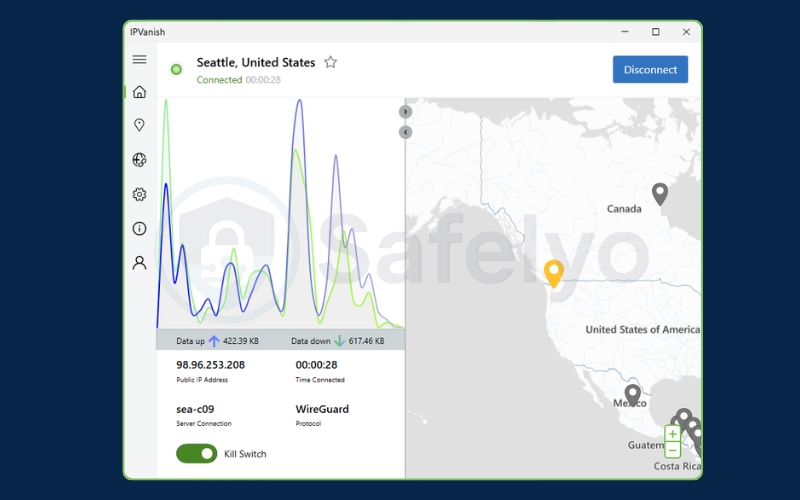Click the traffic graph area
The width and height of the screenshot is (800, 500).
[x=281, y=213]
